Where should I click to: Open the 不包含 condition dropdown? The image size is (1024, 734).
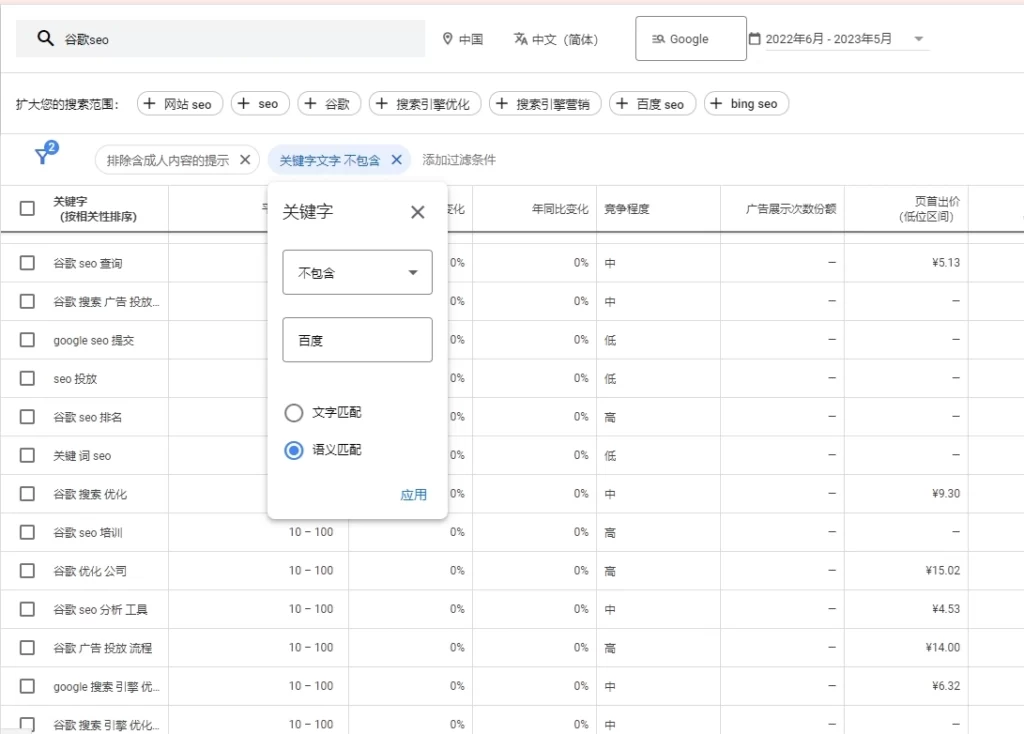(x=357, y=272)
